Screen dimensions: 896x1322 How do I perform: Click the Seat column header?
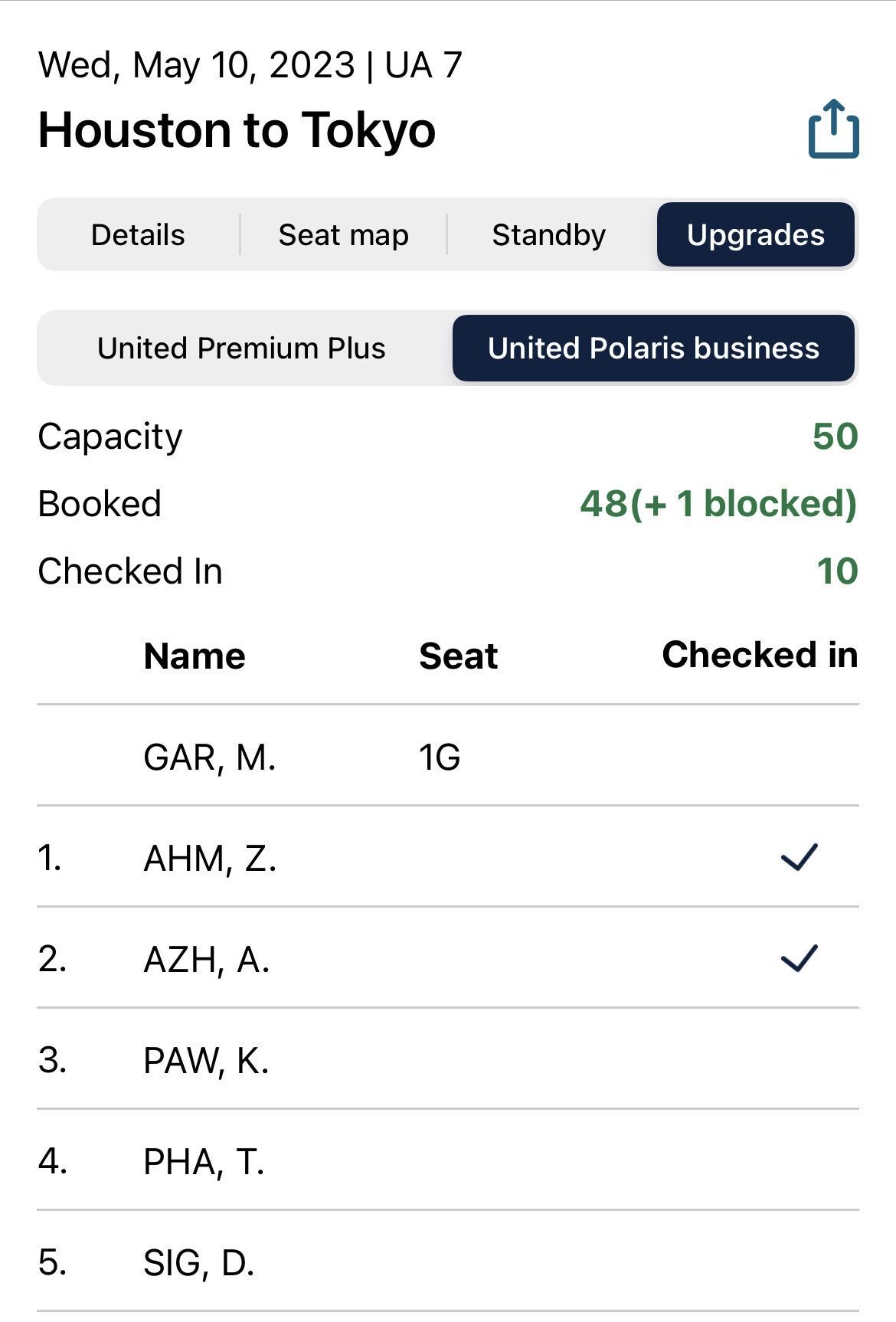tap(458, 656)
